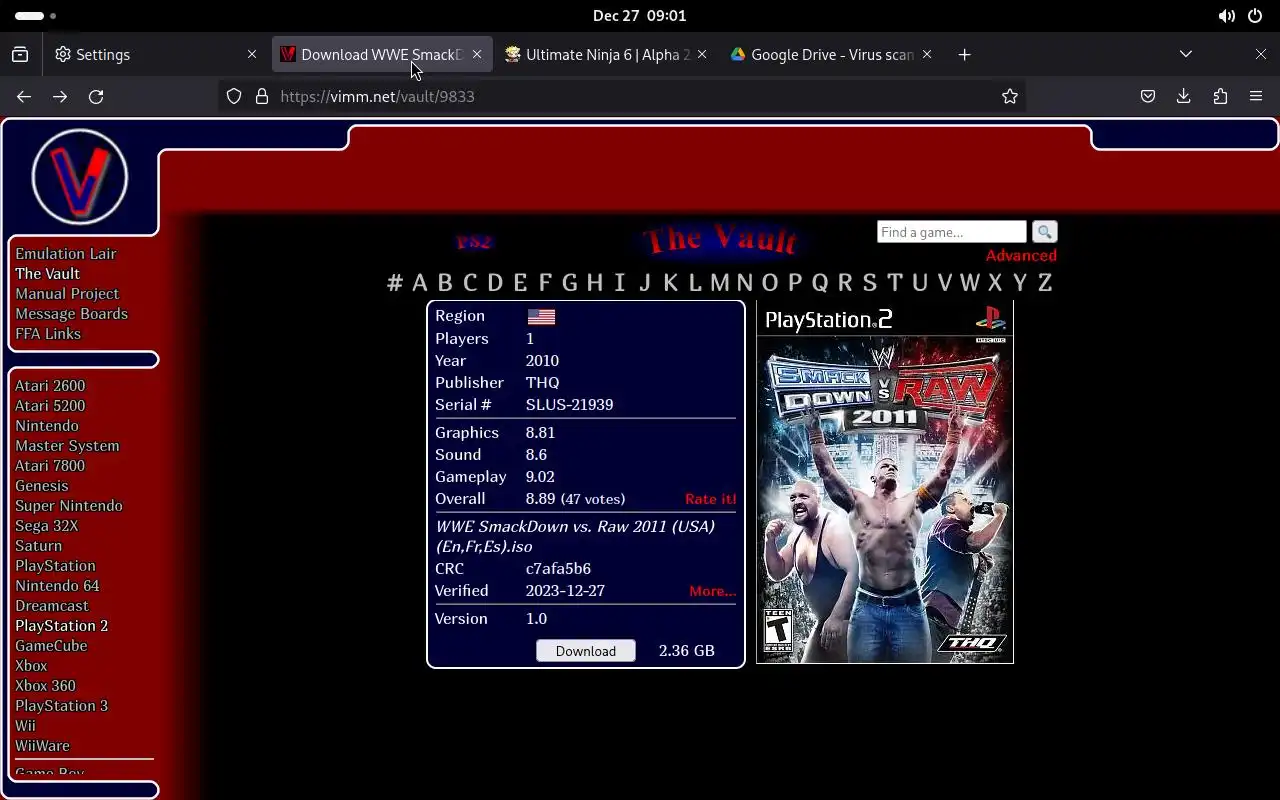Select Nintendo 64 in the sidebar
1280x800 pixels.
coord(57,586)
